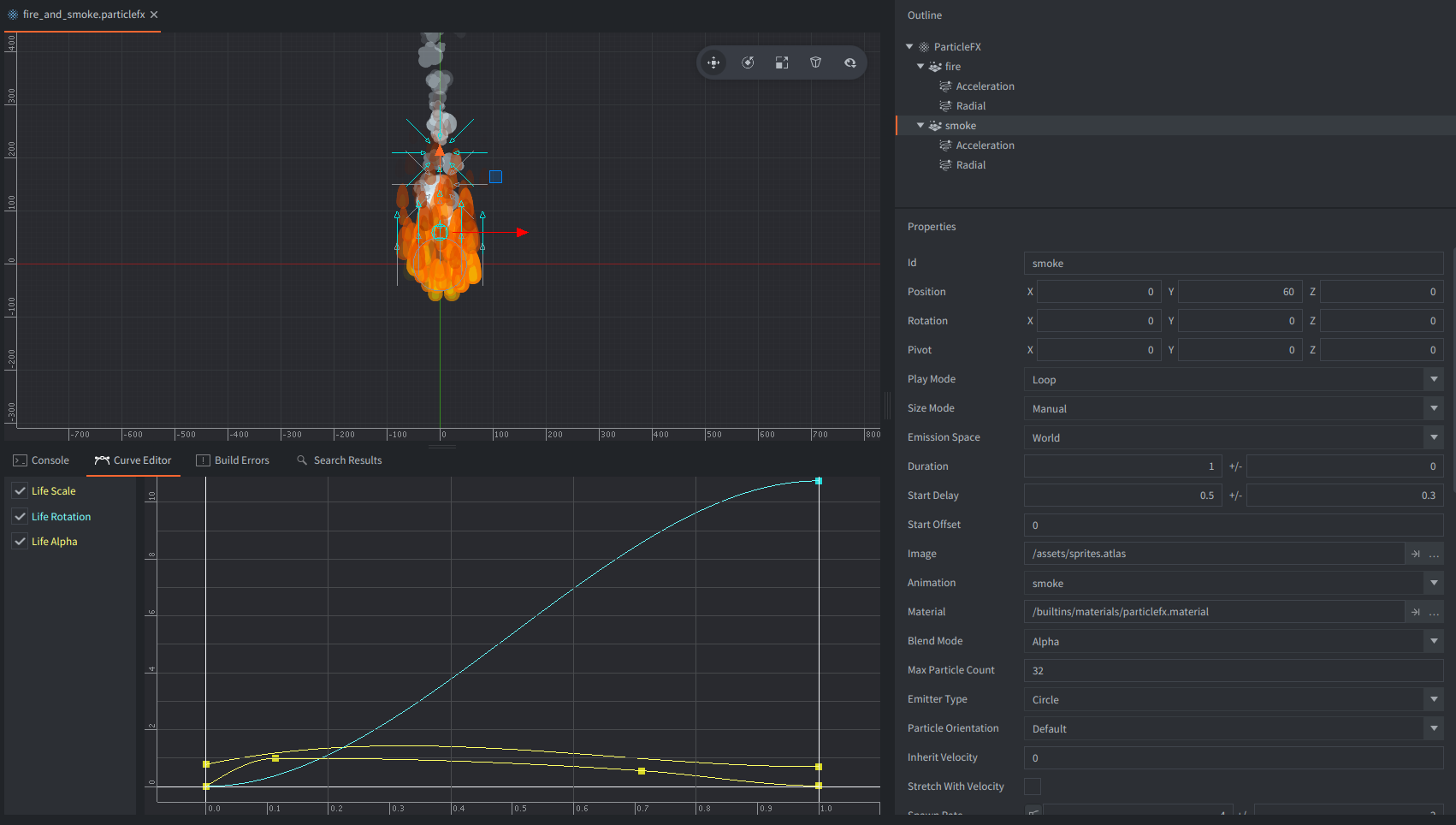Image resolution: width=1456 pixels, height=825 pixels.
Task: Select Acceleration under the smoke emitter
Action: click(x=985, y=145)
